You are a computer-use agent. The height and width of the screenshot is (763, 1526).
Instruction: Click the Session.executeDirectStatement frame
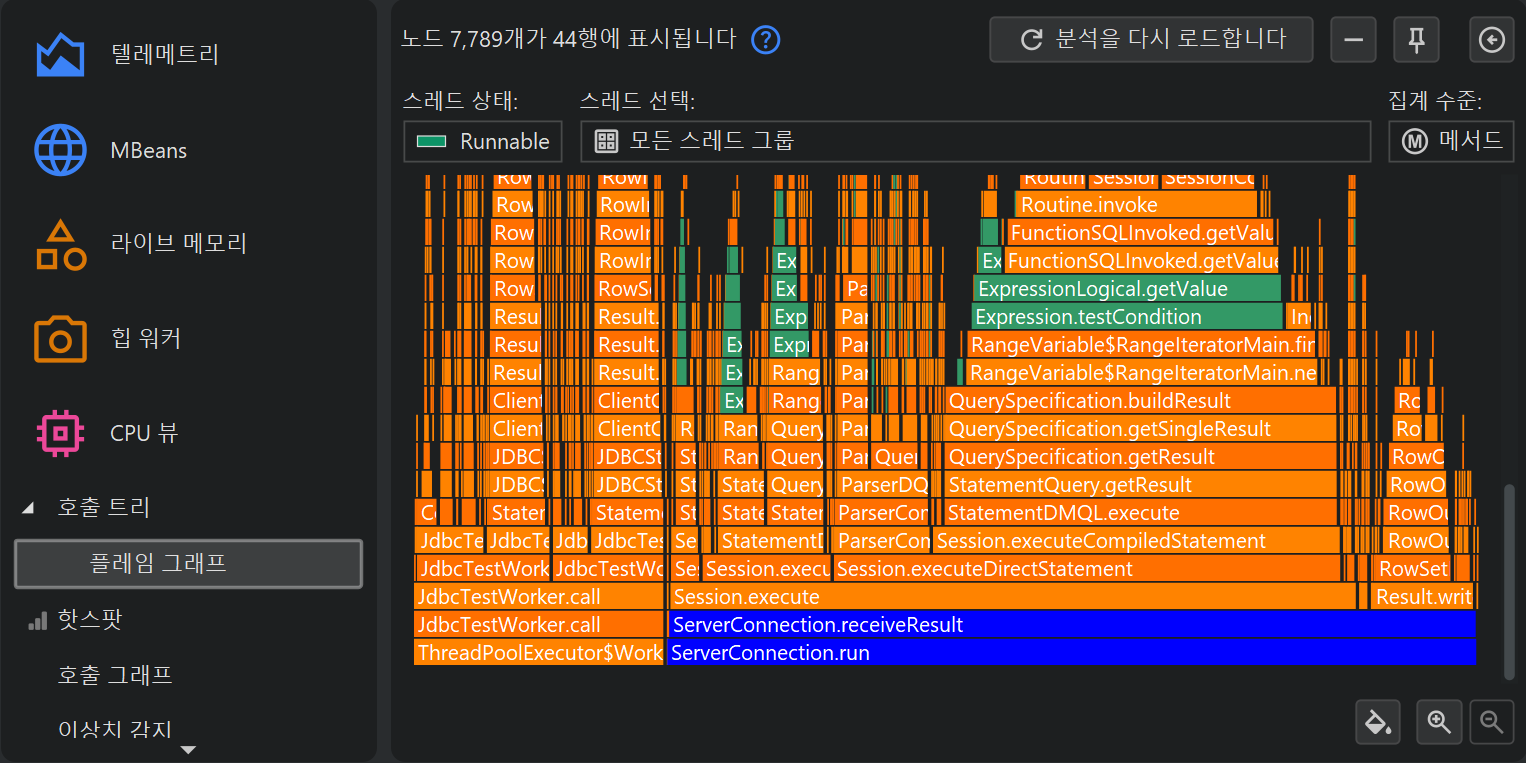coord(1087,569)
